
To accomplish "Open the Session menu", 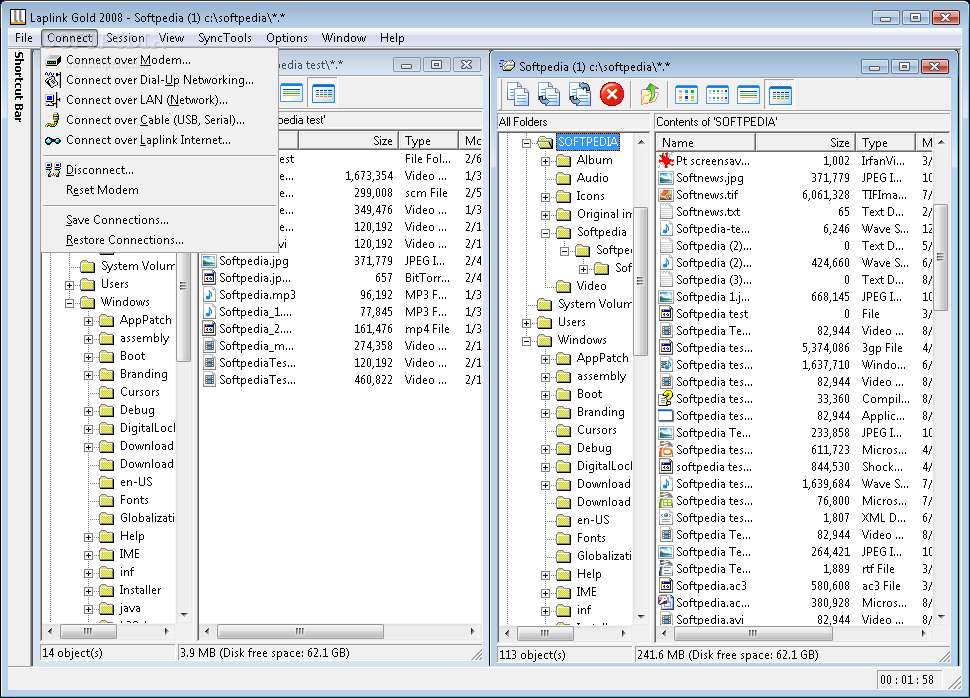I will pos(125,38).
